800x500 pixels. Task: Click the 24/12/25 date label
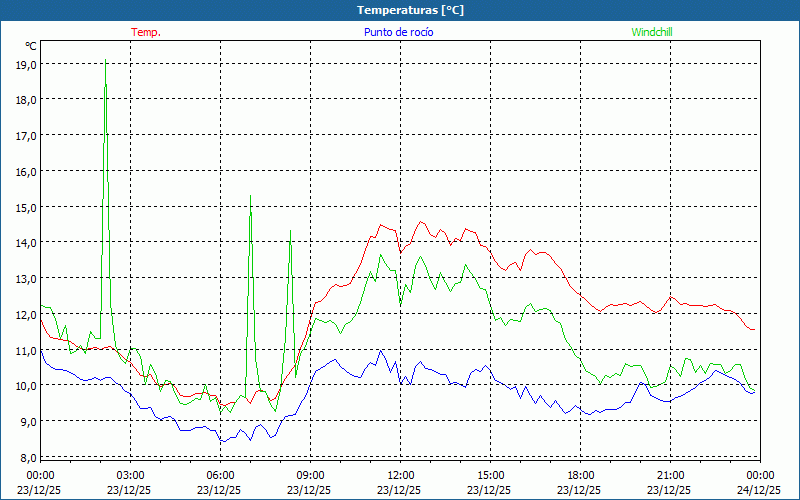[759, 490]
